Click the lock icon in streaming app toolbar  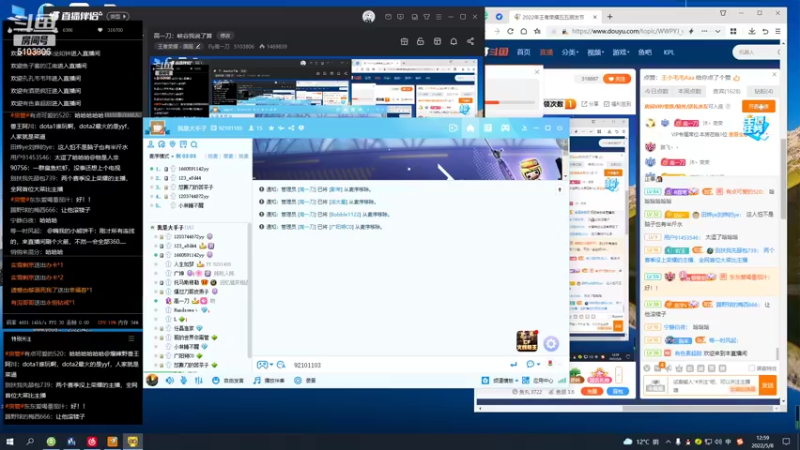click(420, 41)
